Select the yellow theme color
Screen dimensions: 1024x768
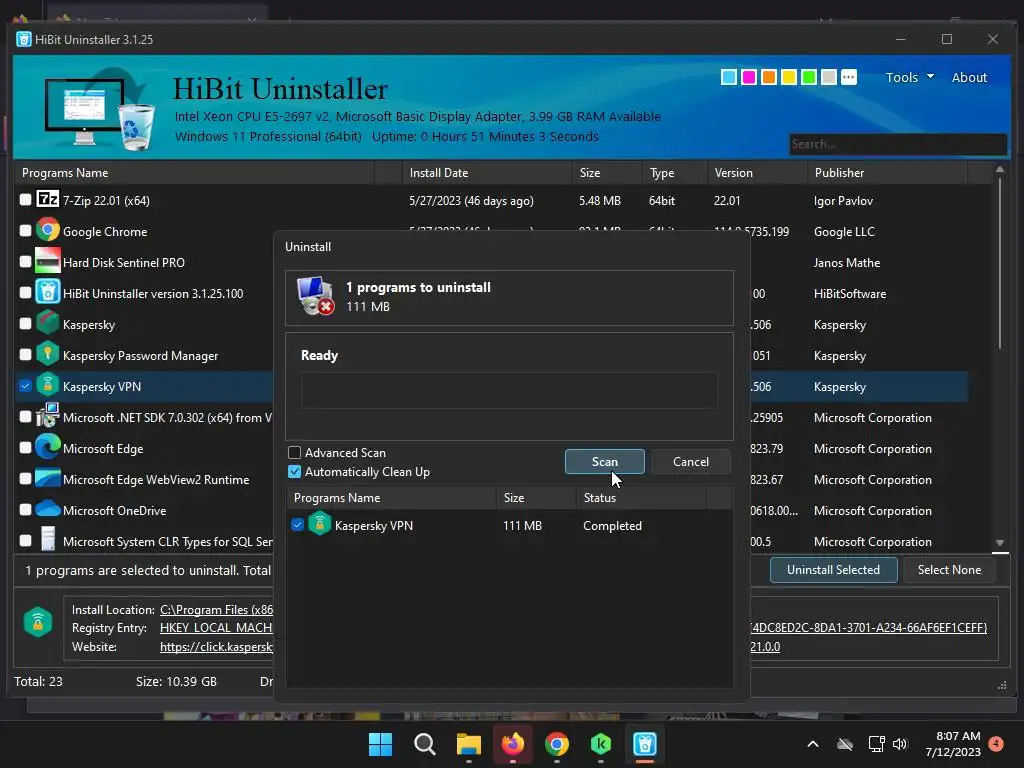pyautogui.click(x=789, y=77)
